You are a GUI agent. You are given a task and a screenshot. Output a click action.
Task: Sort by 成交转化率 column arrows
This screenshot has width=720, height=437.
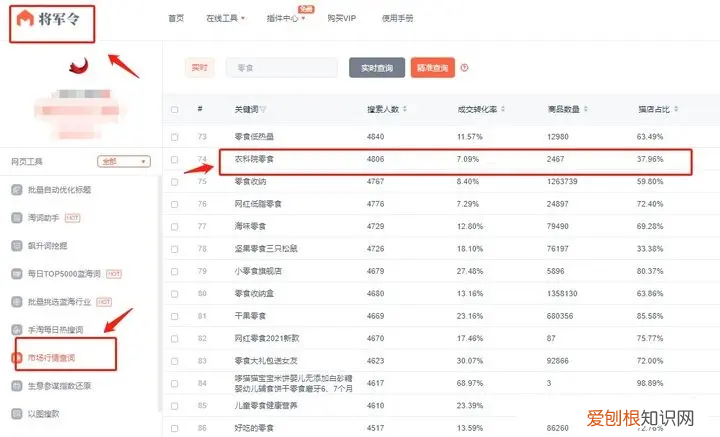(503, 109)
